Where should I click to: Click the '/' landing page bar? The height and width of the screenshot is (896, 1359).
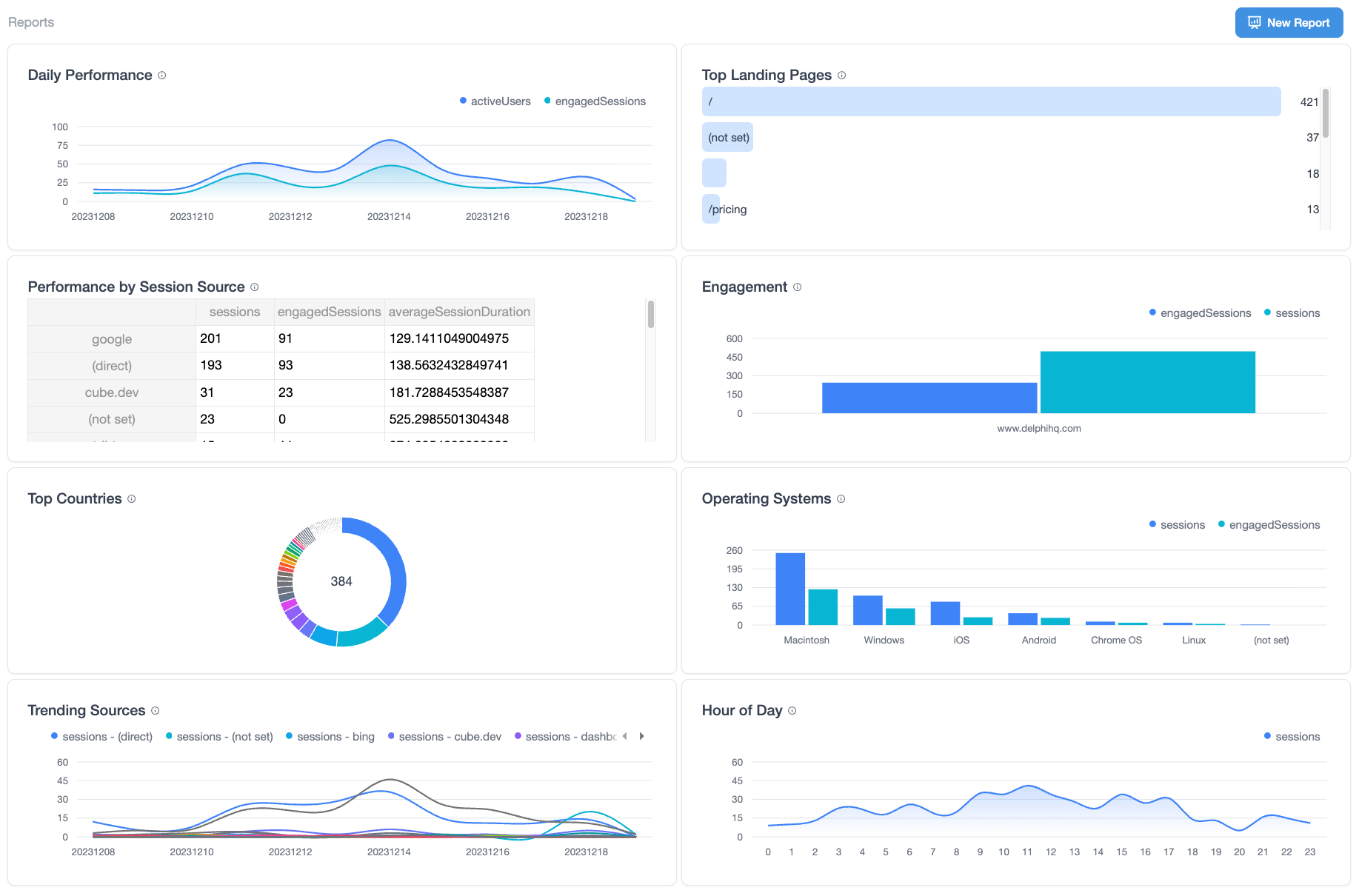point(991,101)
